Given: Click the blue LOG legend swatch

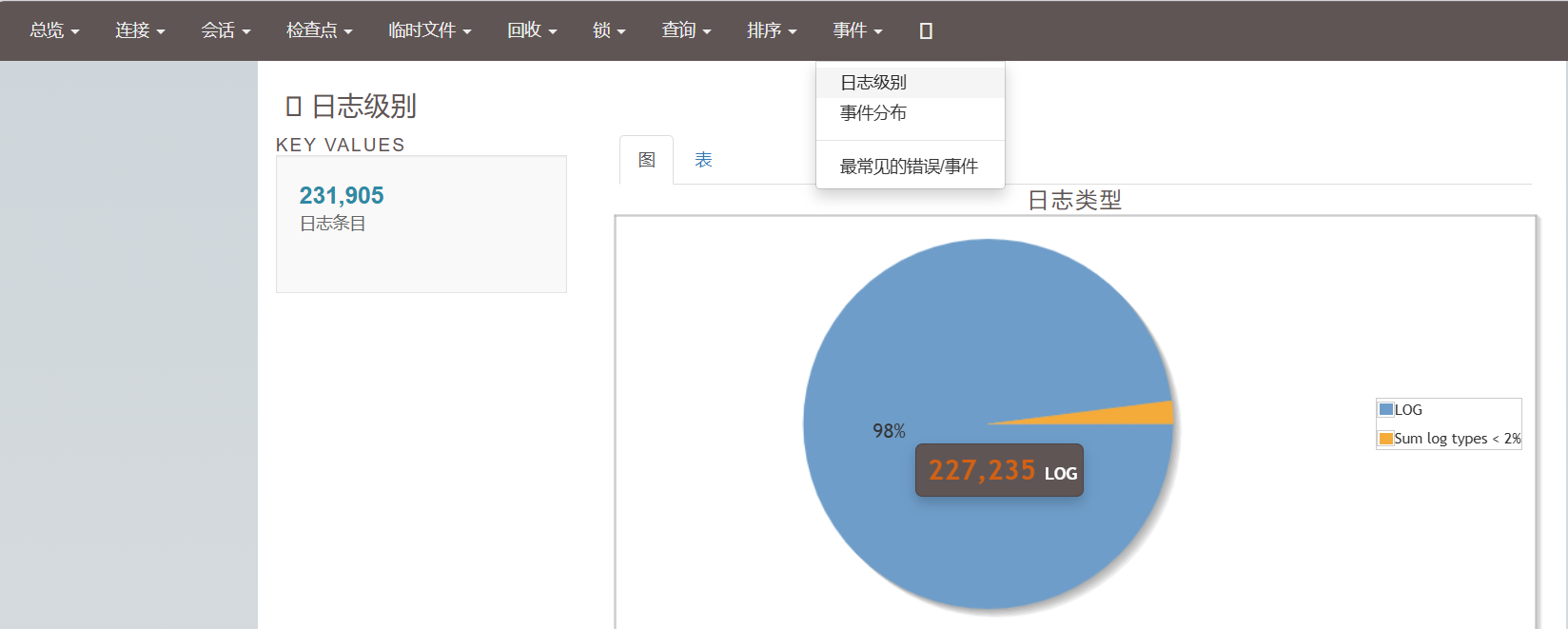Looking at the screenshot, I should 1386,409.
